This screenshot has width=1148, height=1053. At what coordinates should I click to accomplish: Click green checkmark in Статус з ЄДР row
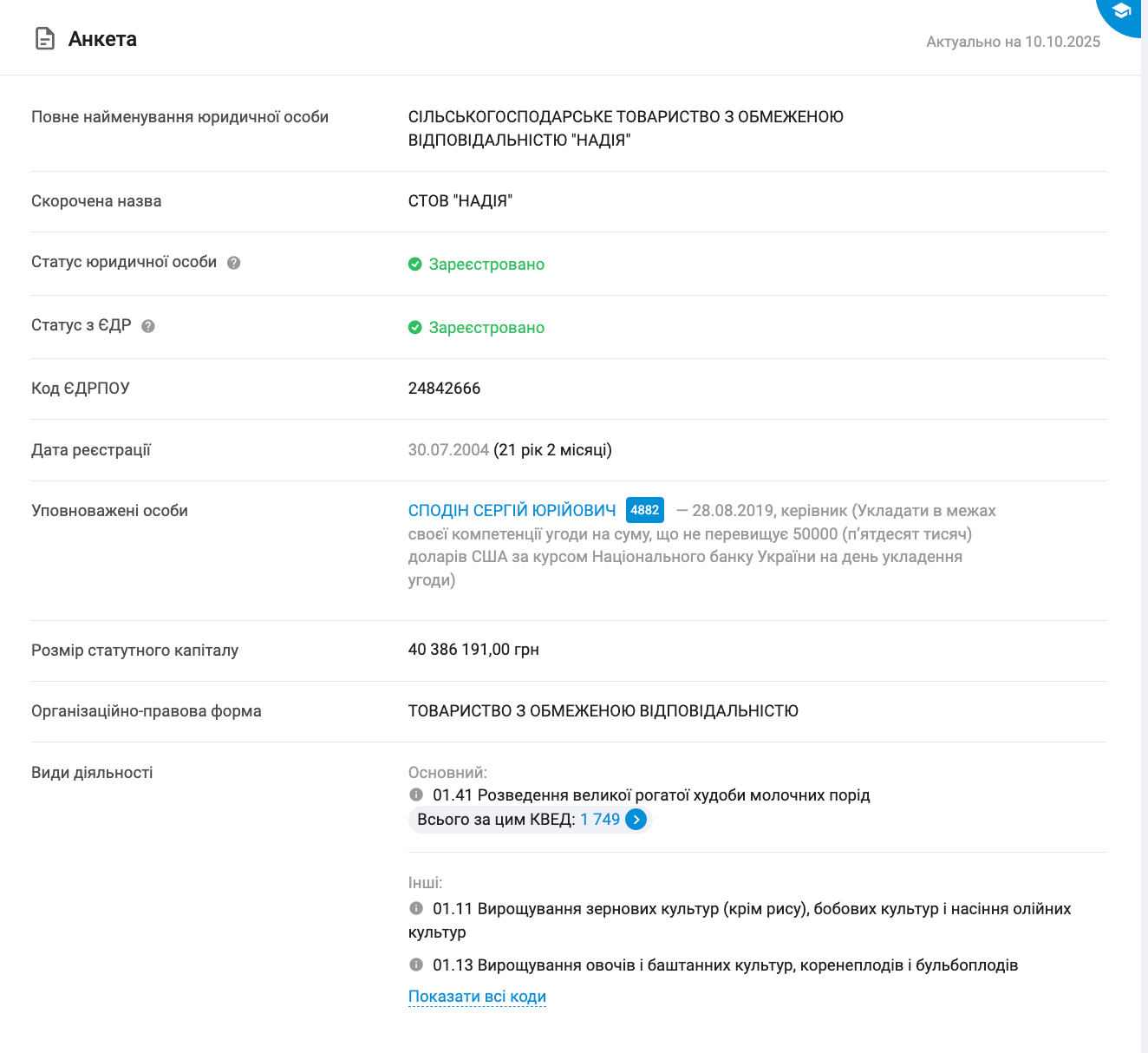click(415, 327)
